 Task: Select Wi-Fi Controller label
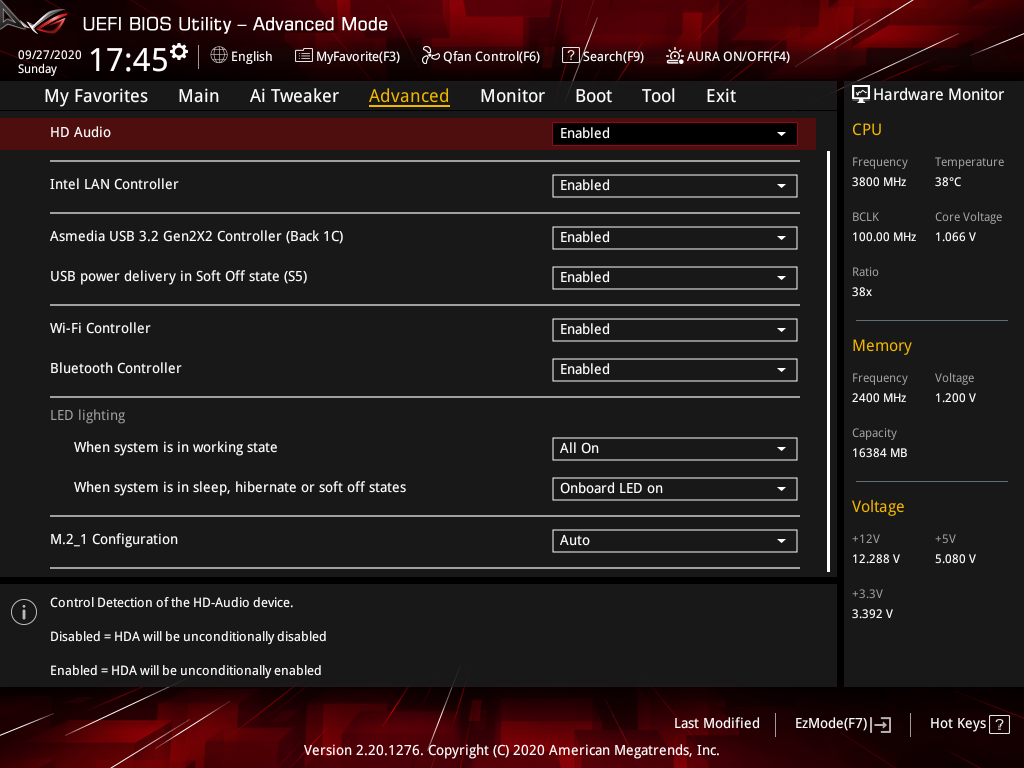tap(100, 328)
